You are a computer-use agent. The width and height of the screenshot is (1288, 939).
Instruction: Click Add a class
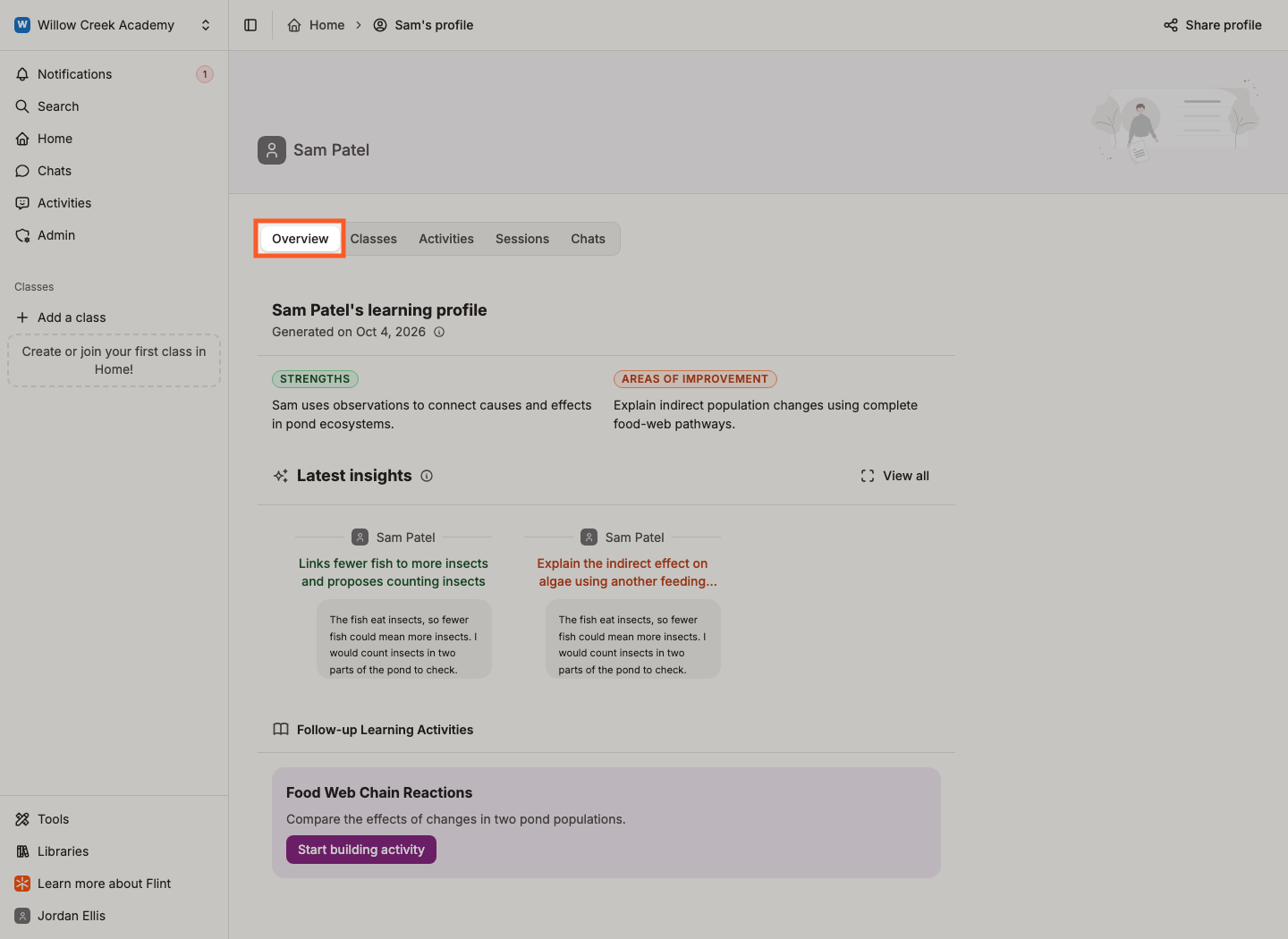point(114,317)
